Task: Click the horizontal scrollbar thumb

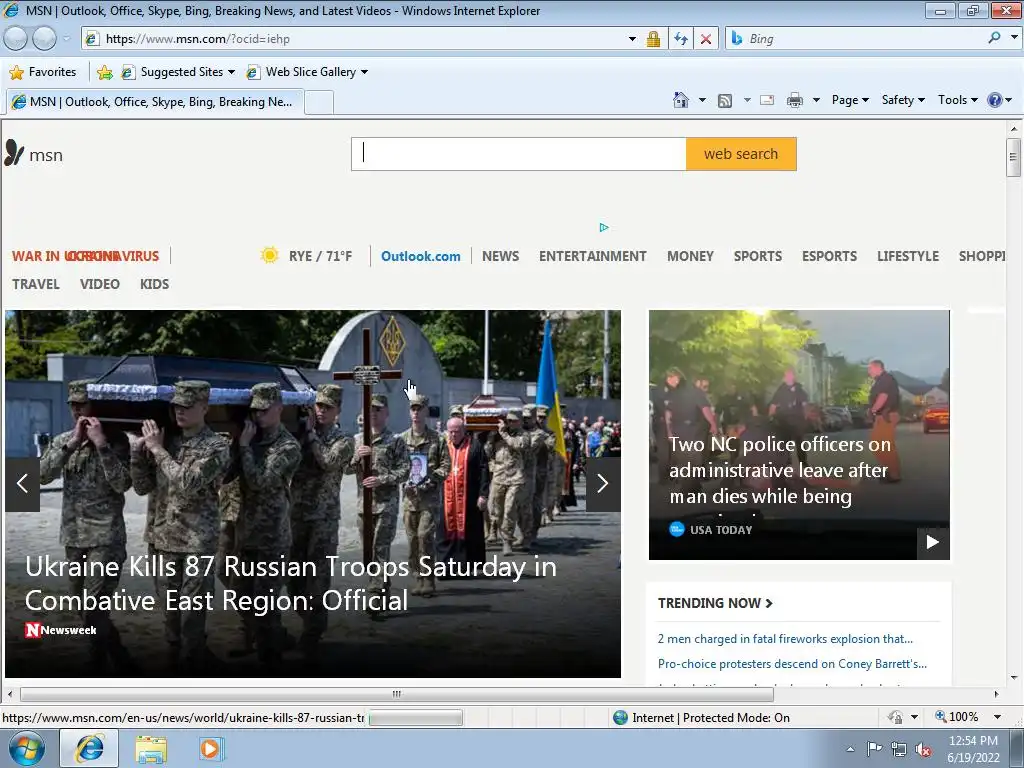Action: tap(396, 694)
